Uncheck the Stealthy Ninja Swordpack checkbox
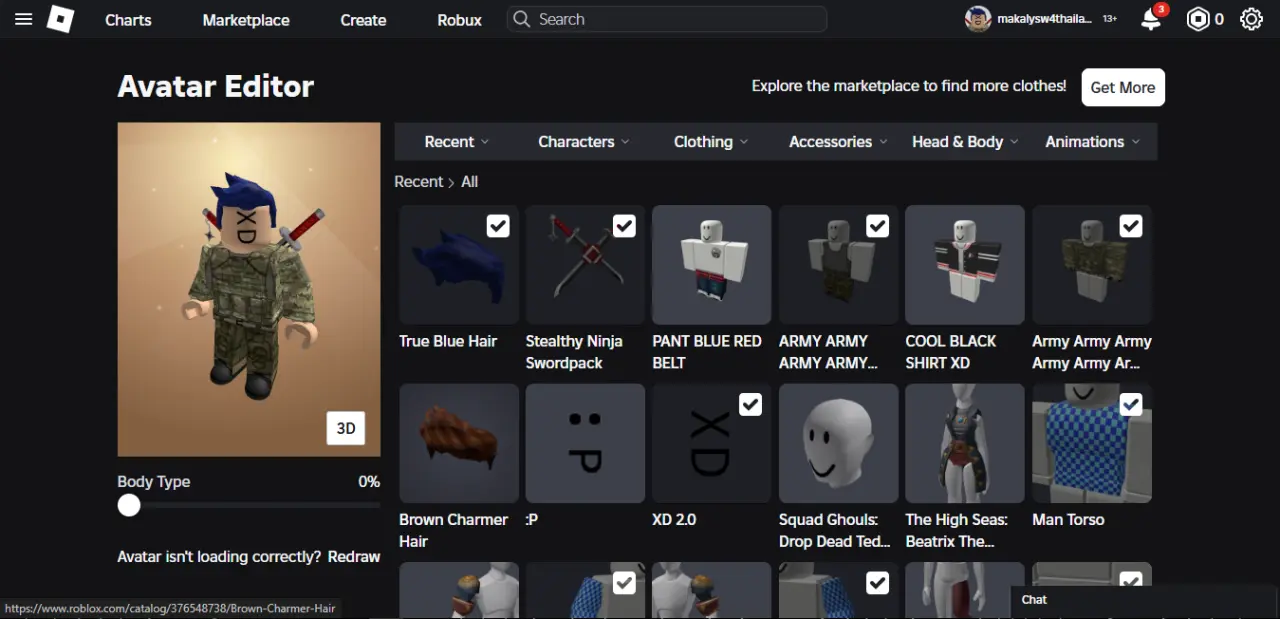 click(624, 226)
